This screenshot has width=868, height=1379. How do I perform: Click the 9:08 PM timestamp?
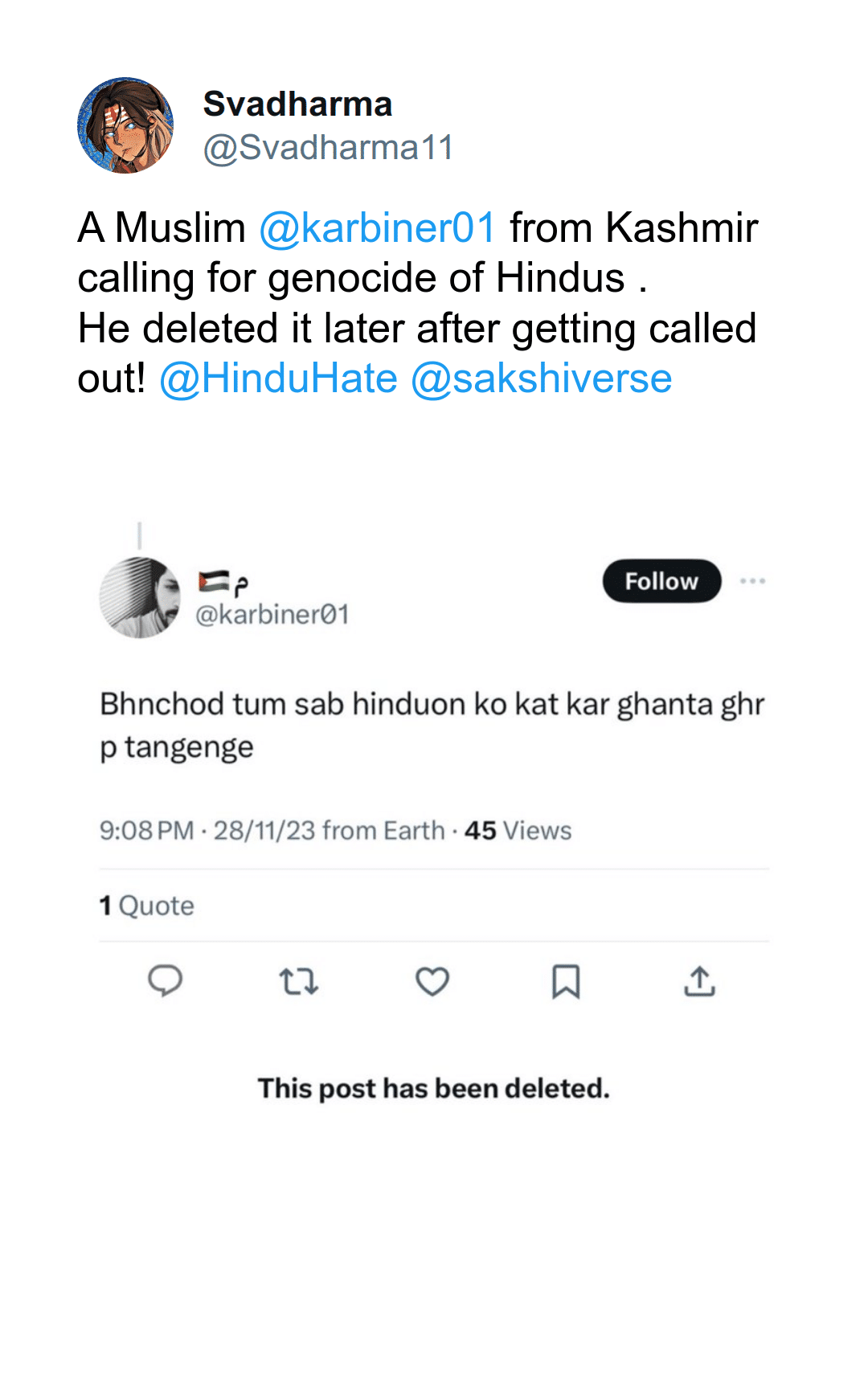[147, 830]
